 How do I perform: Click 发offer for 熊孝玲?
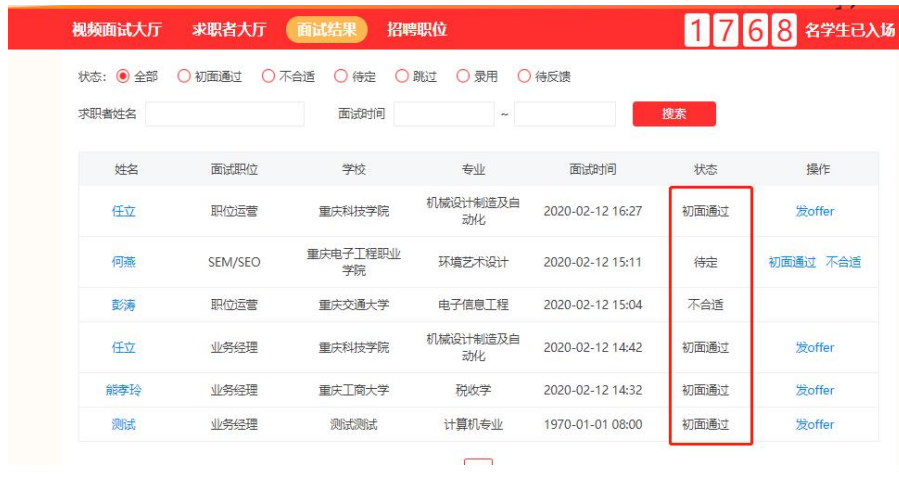tap(814, 390)
